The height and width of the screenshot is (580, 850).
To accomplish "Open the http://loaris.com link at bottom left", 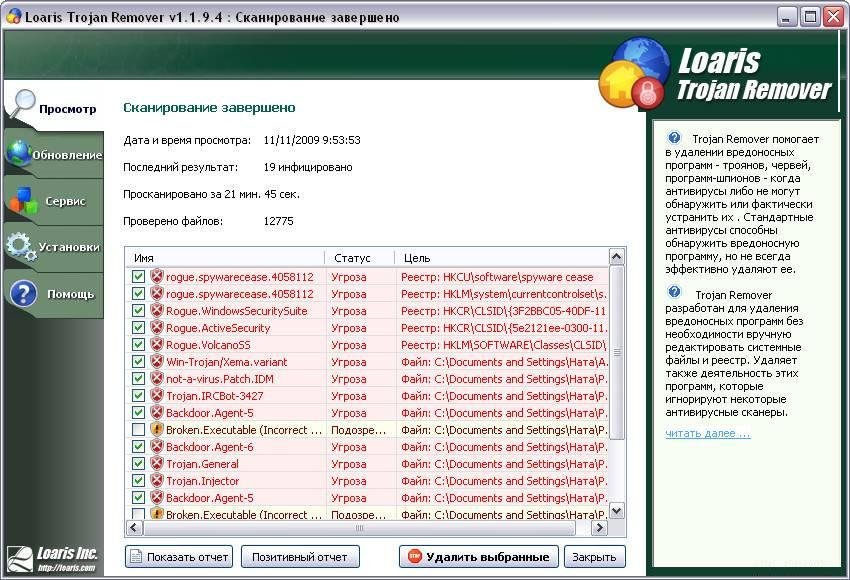I will pos(67,568).
